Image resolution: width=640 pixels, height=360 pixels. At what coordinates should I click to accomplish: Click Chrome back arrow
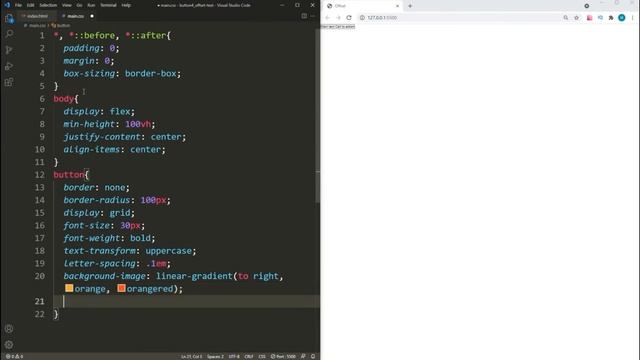click(x=327, y=18)
